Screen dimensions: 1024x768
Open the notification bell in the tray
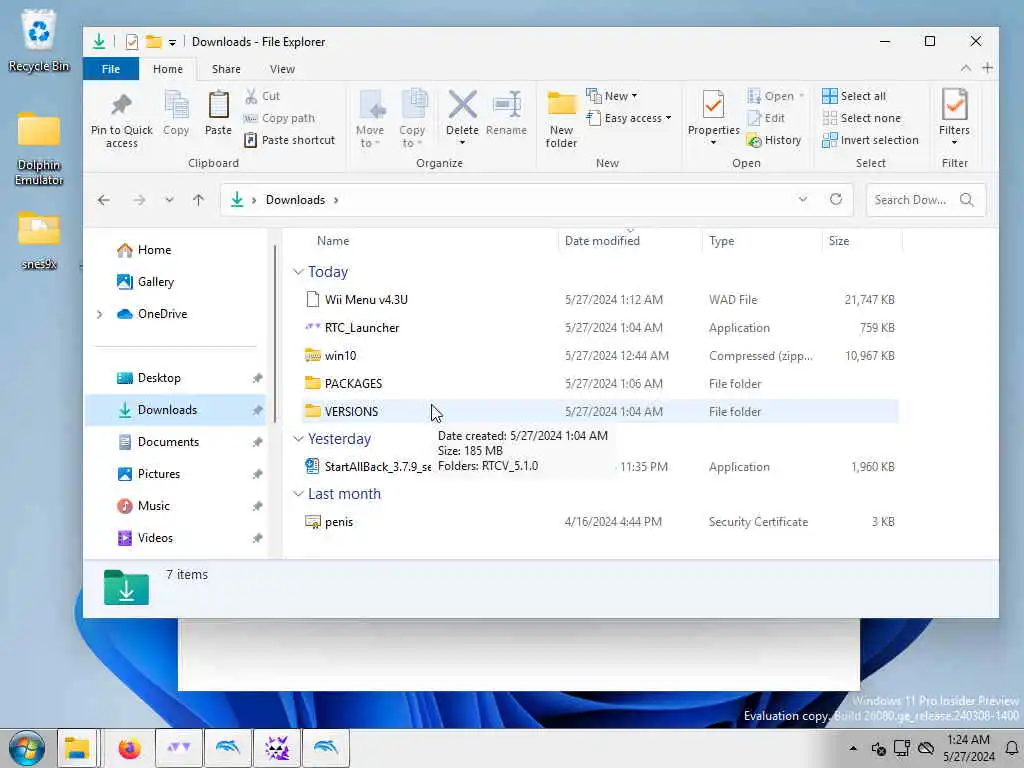coord(1012,748)
